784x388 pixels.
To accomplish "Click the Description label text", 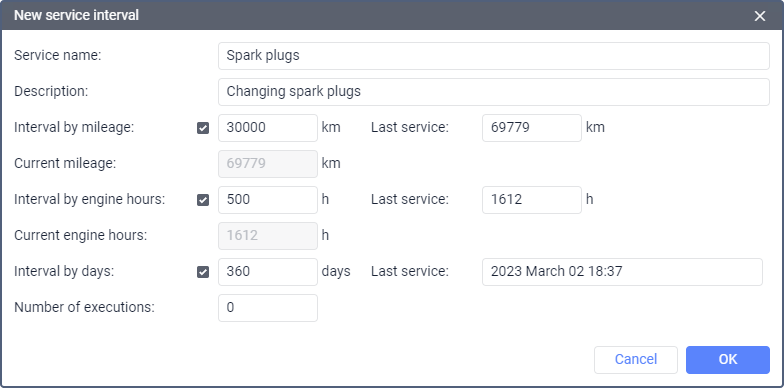I will [x=51, y=92].
